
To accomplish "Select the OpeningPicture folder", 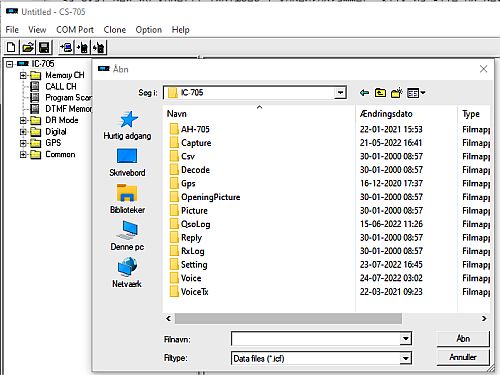I will (205, 197).
